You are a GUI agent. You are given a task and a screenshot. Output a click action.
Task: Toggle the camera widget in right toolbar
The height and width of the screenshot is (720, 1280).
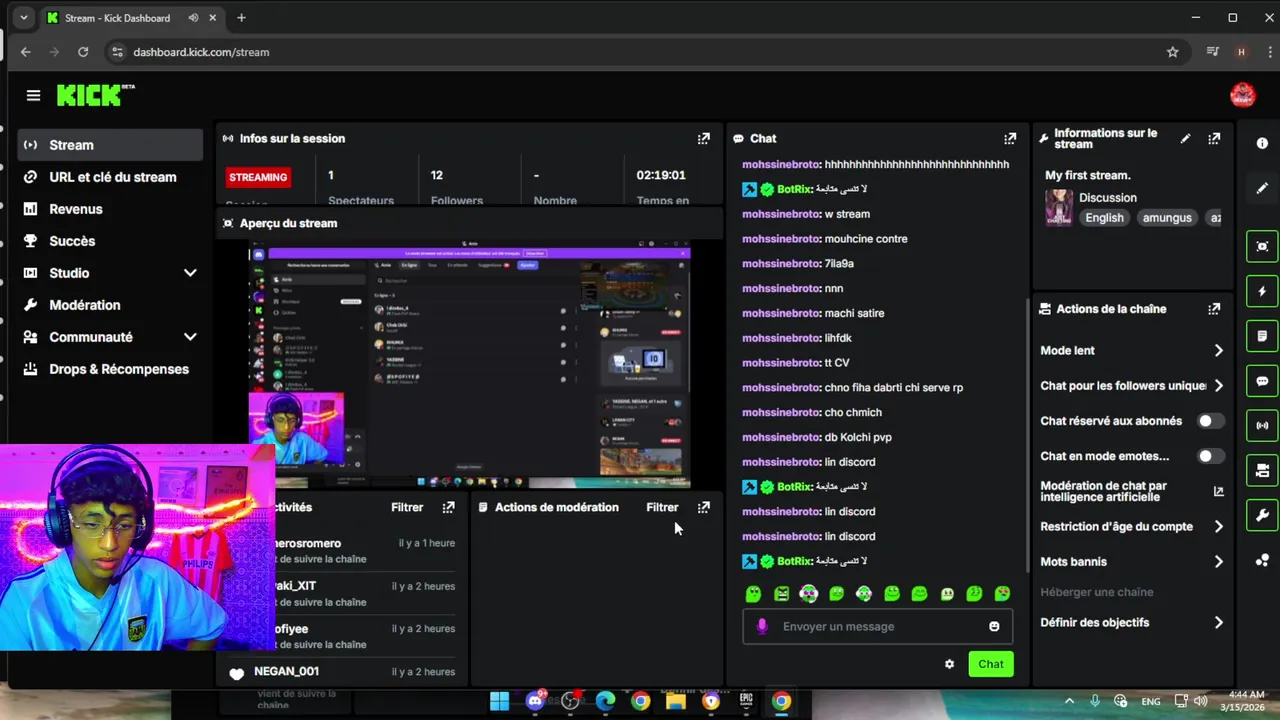point(1262,470)
